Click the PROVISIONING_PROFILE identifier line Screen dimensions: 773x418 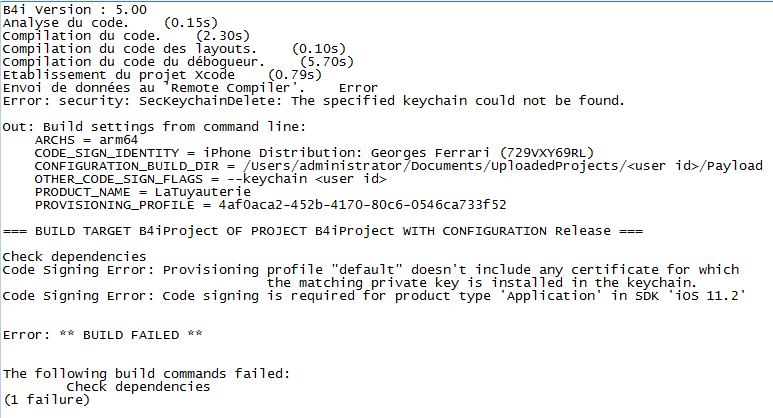[x=270, y=204]
